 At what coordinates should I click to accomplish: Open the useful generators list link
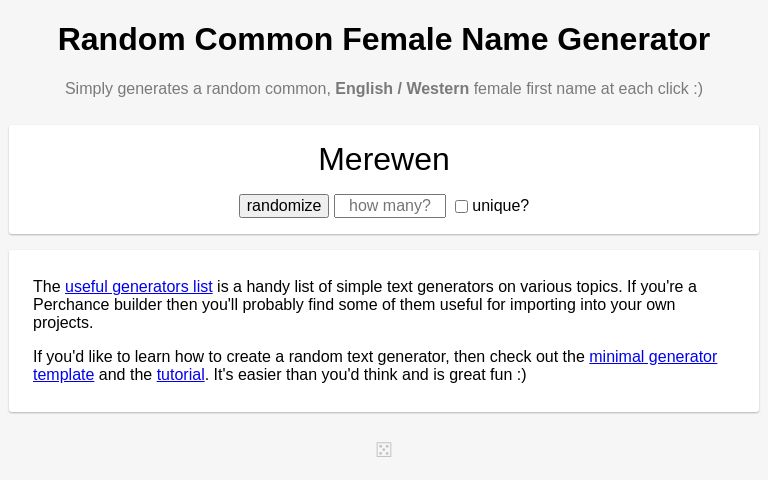[x=139, y=287]
